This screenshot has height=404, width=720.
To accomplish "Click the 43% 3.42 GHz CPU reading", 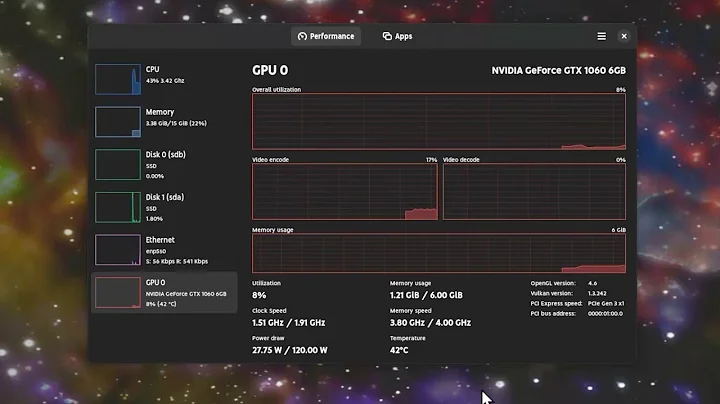I will 165,81.
